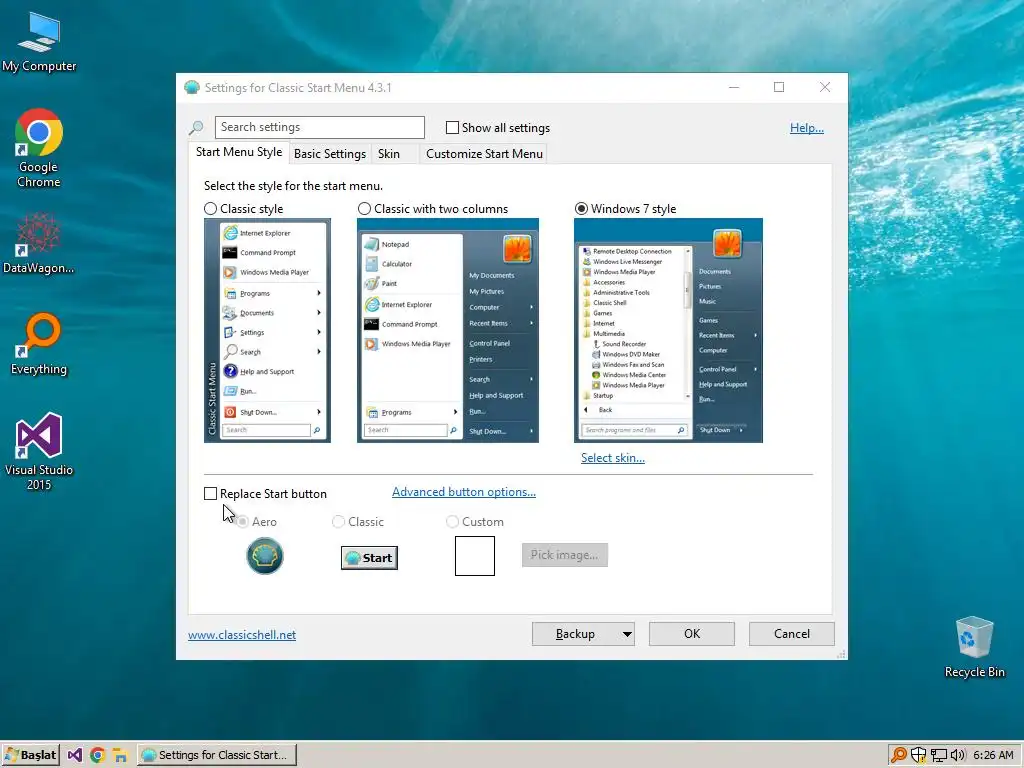Viewport: 1024px width, 768px height.
Task: Click the Search settings input field
Action: [x=320, y=127]
